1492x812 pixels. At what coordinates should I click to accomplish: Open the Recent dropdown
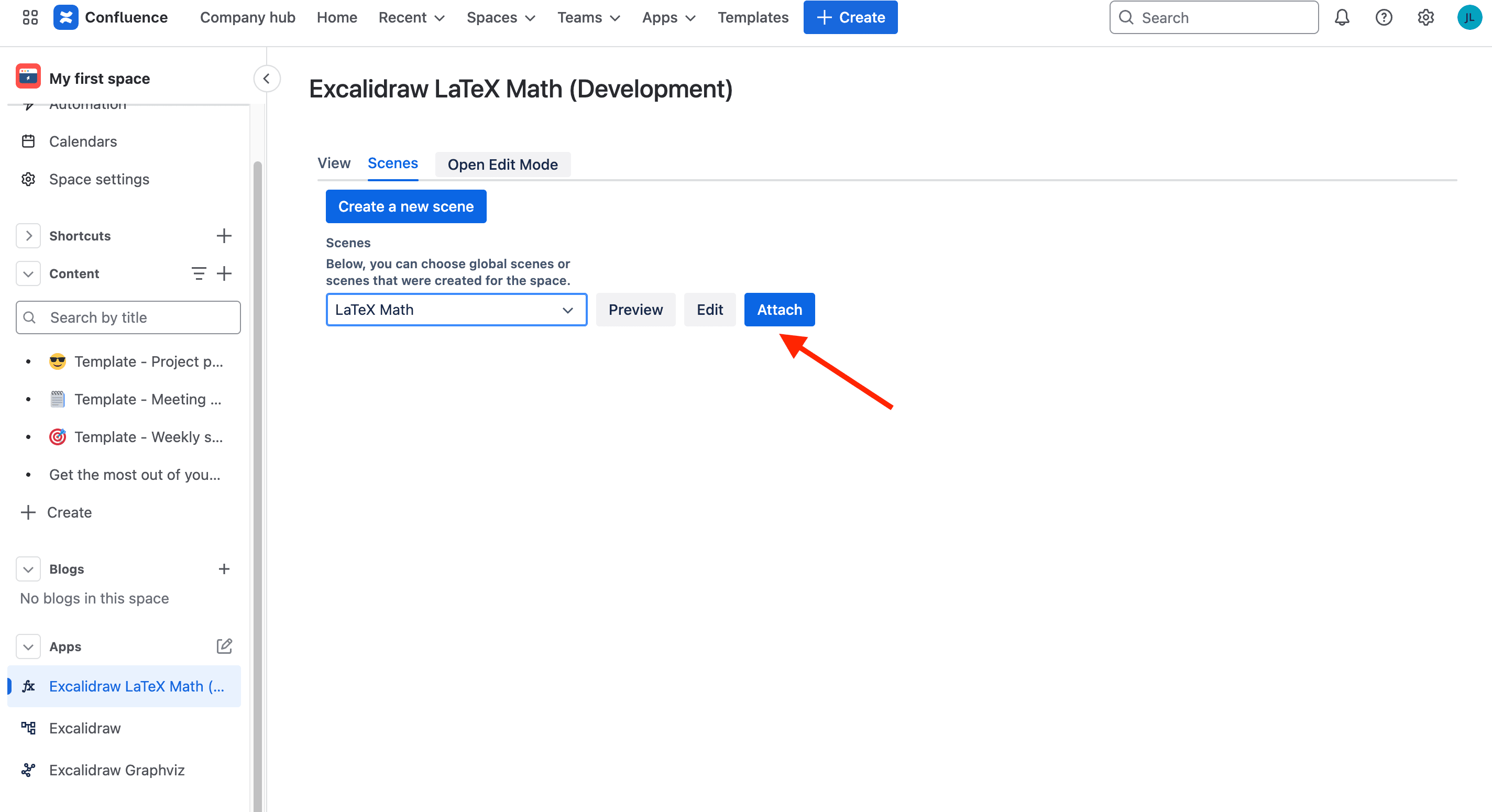point(412,17)
